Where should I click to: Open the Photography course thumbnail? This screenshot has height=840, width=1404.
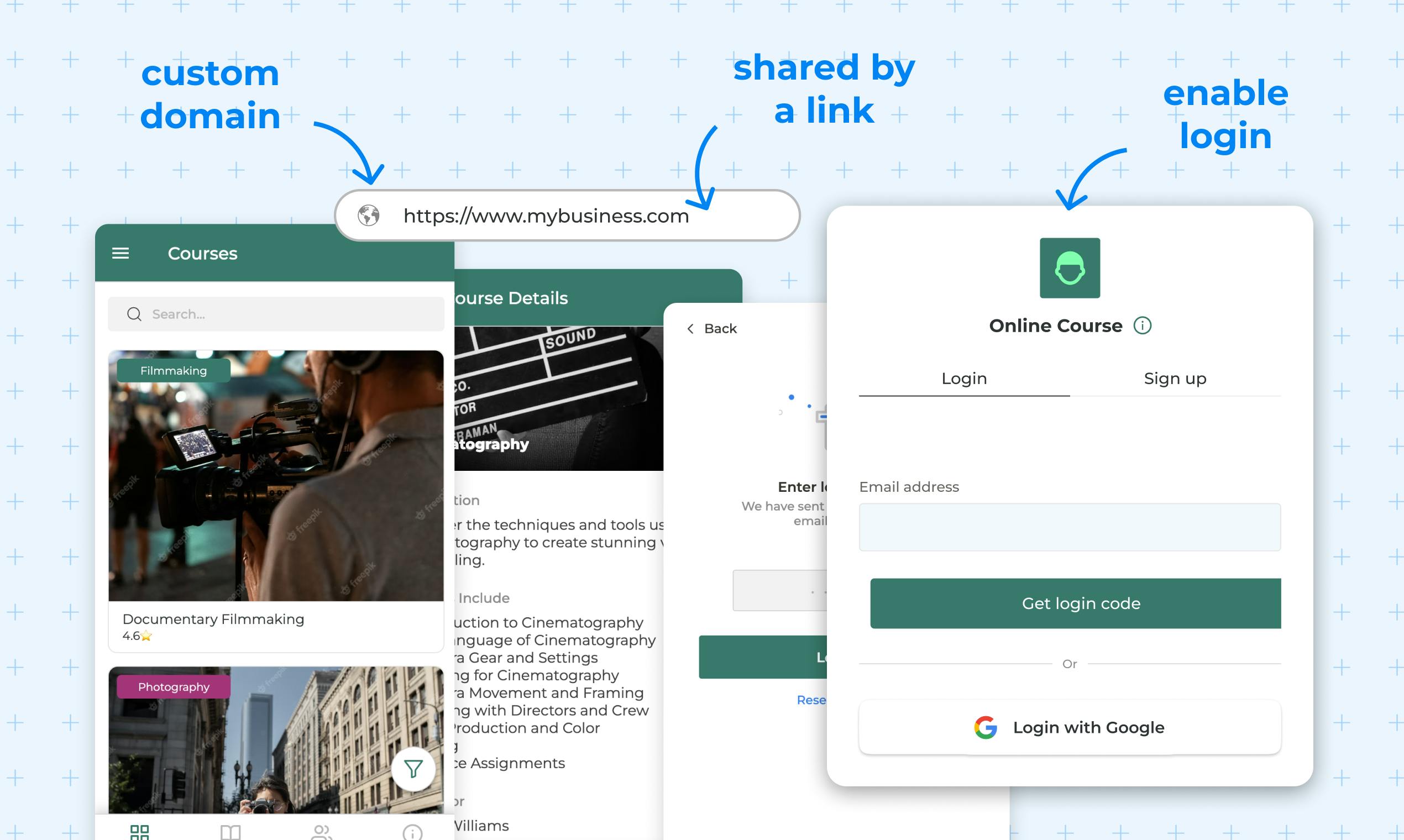click(x=276, y=740)
